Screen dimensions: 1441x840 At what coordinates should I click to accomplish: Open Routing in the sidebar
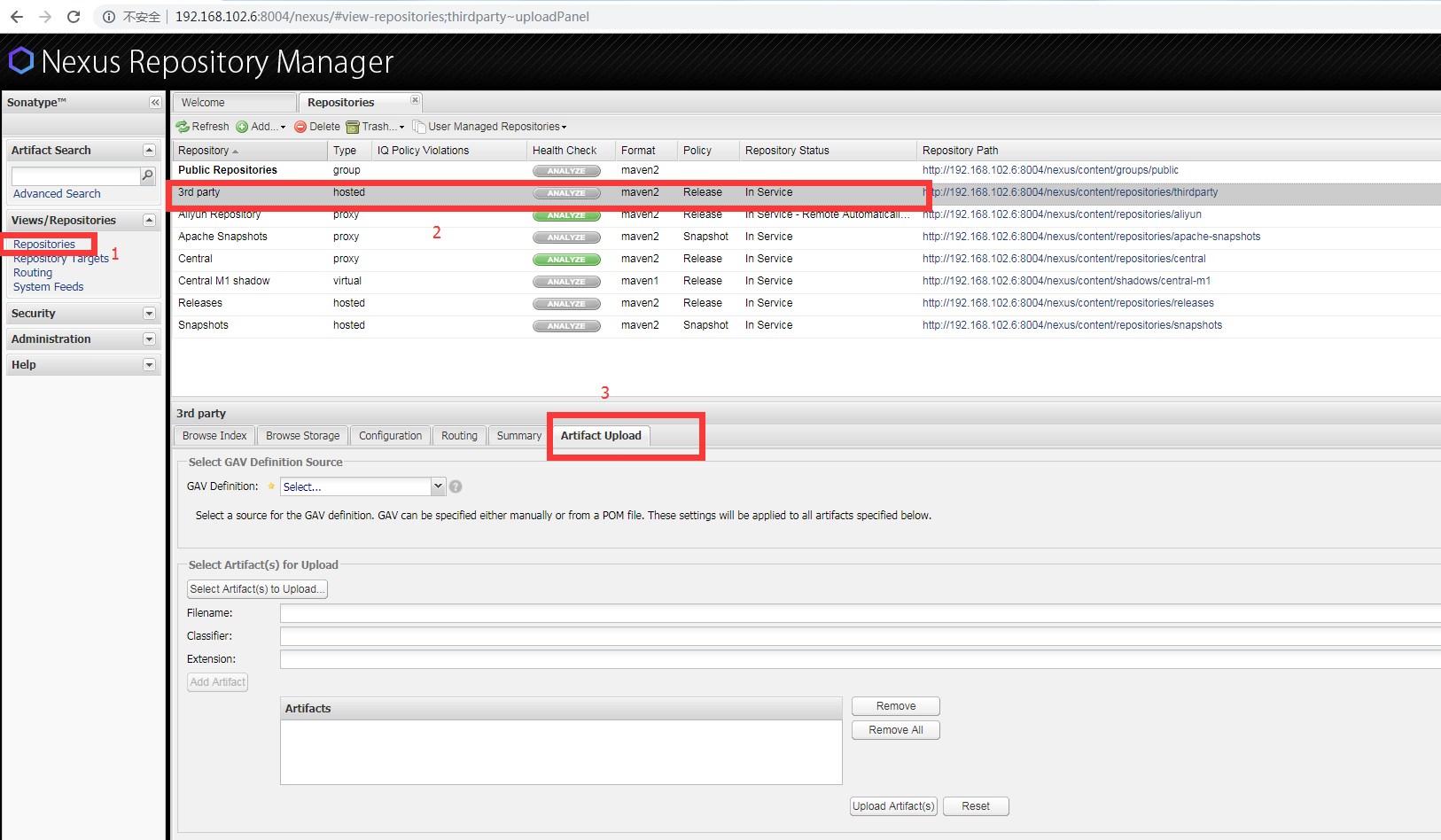tap(33, 273)
